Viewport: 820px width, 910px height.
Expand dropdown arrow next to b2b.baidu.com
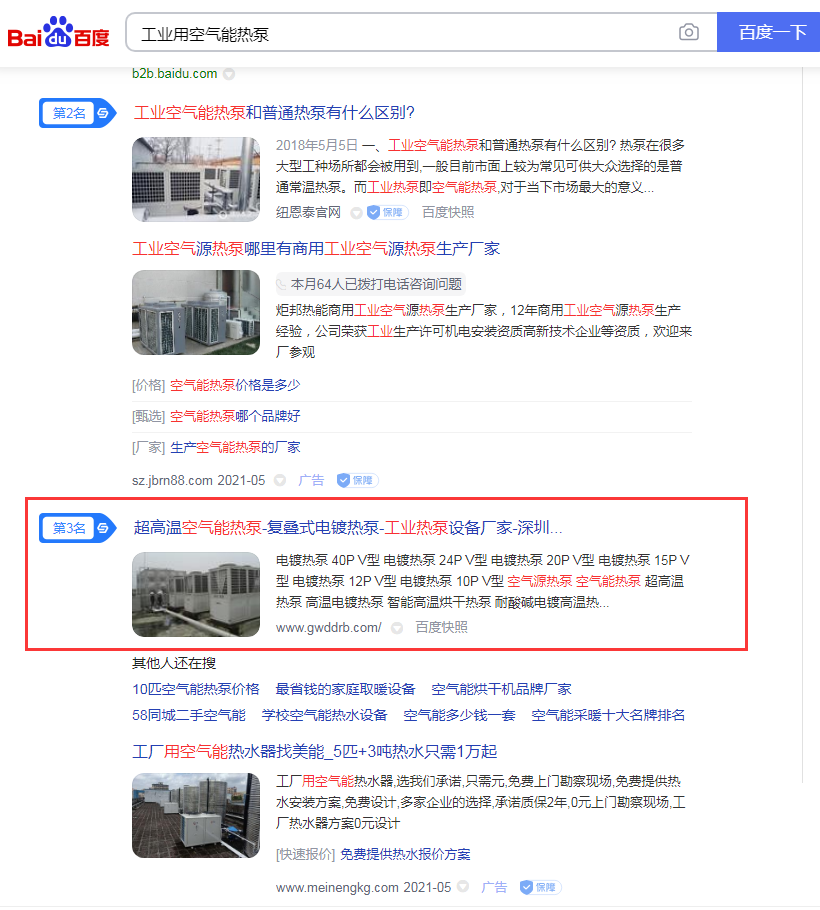229,74
